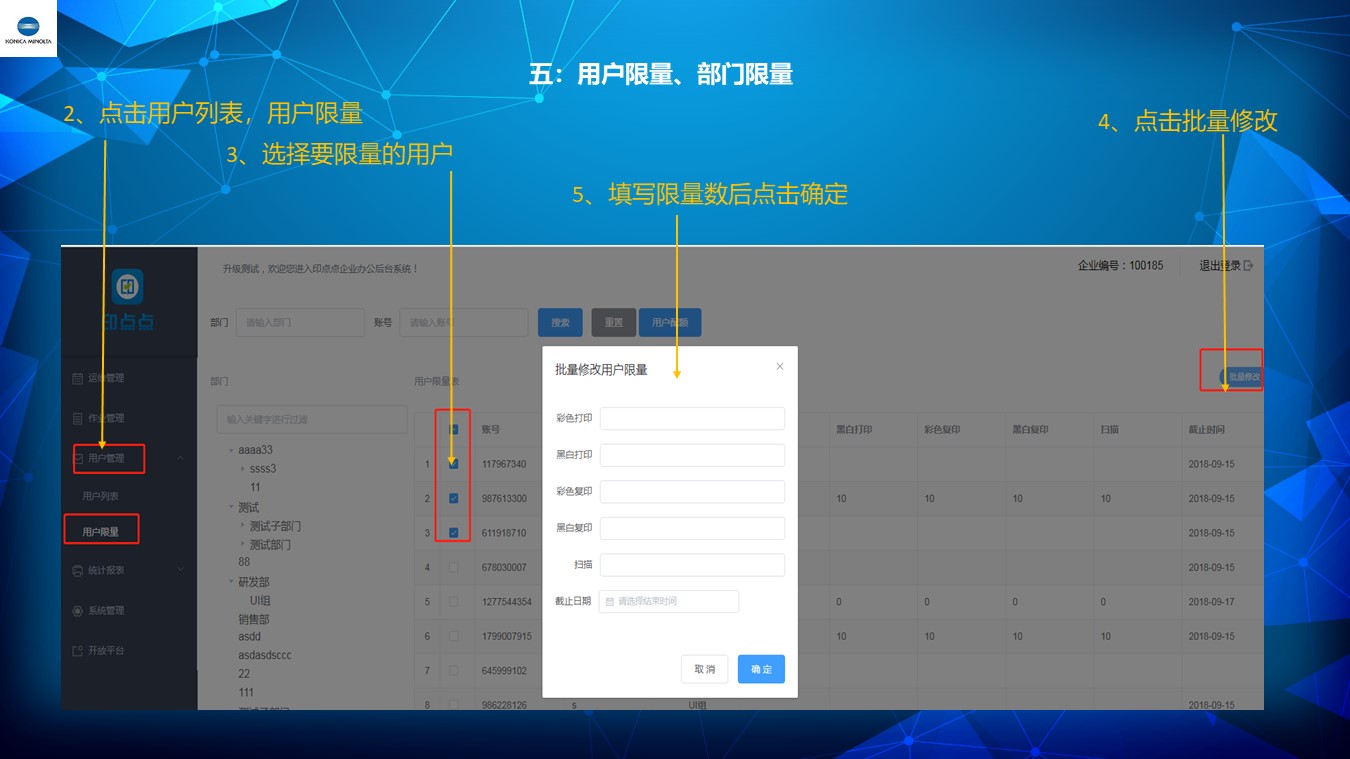This screenshot has width=1350, height=759.
Task: Select the 用户限量 submenu item
Action: tap(101, 532)
